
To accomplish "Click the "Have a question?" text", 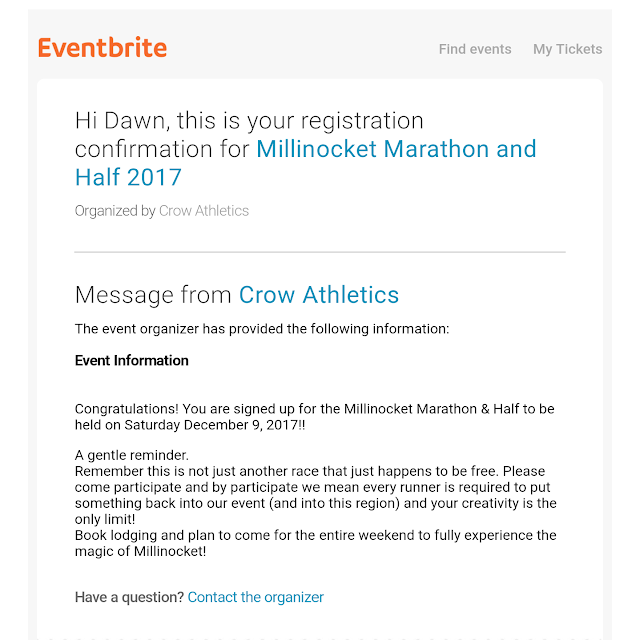I will tap(129, 597).
